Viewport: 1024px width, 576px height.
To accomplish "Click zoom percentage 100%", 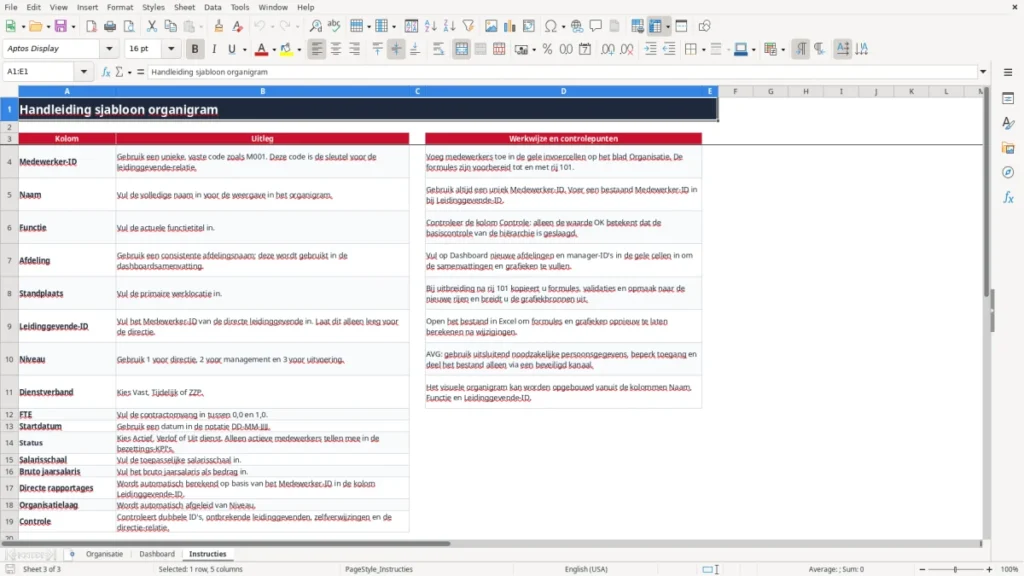I will coord(1010,569).
